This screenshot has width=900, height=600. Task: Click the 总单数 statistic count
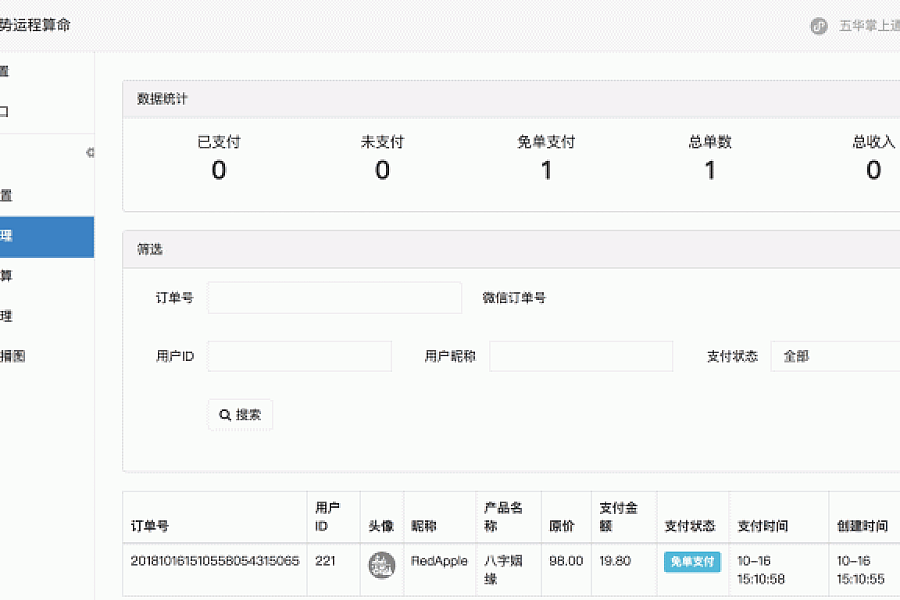click(710, 170)
